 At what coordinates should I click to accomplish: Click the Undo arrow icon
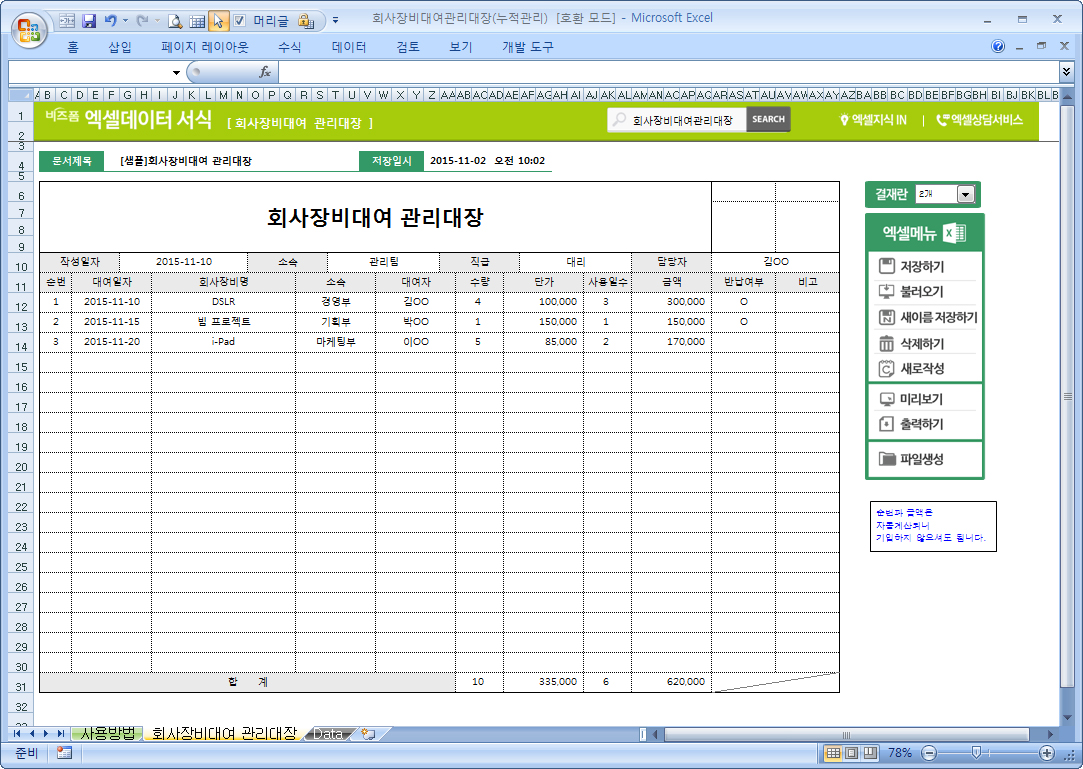[109, 20]
